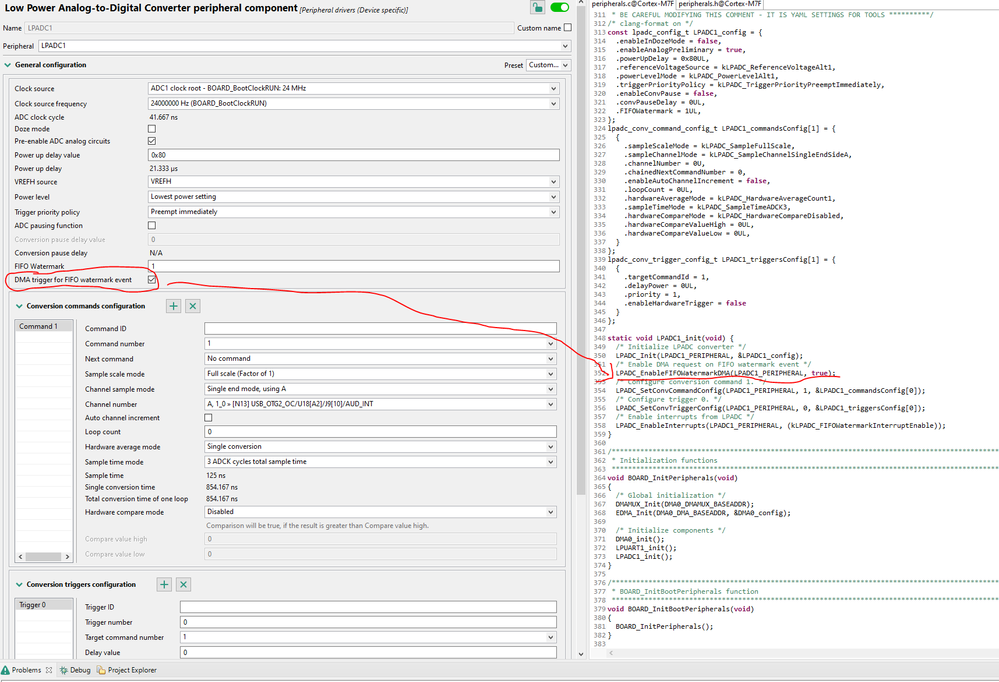Open the Debug tab

pos(75,670)
